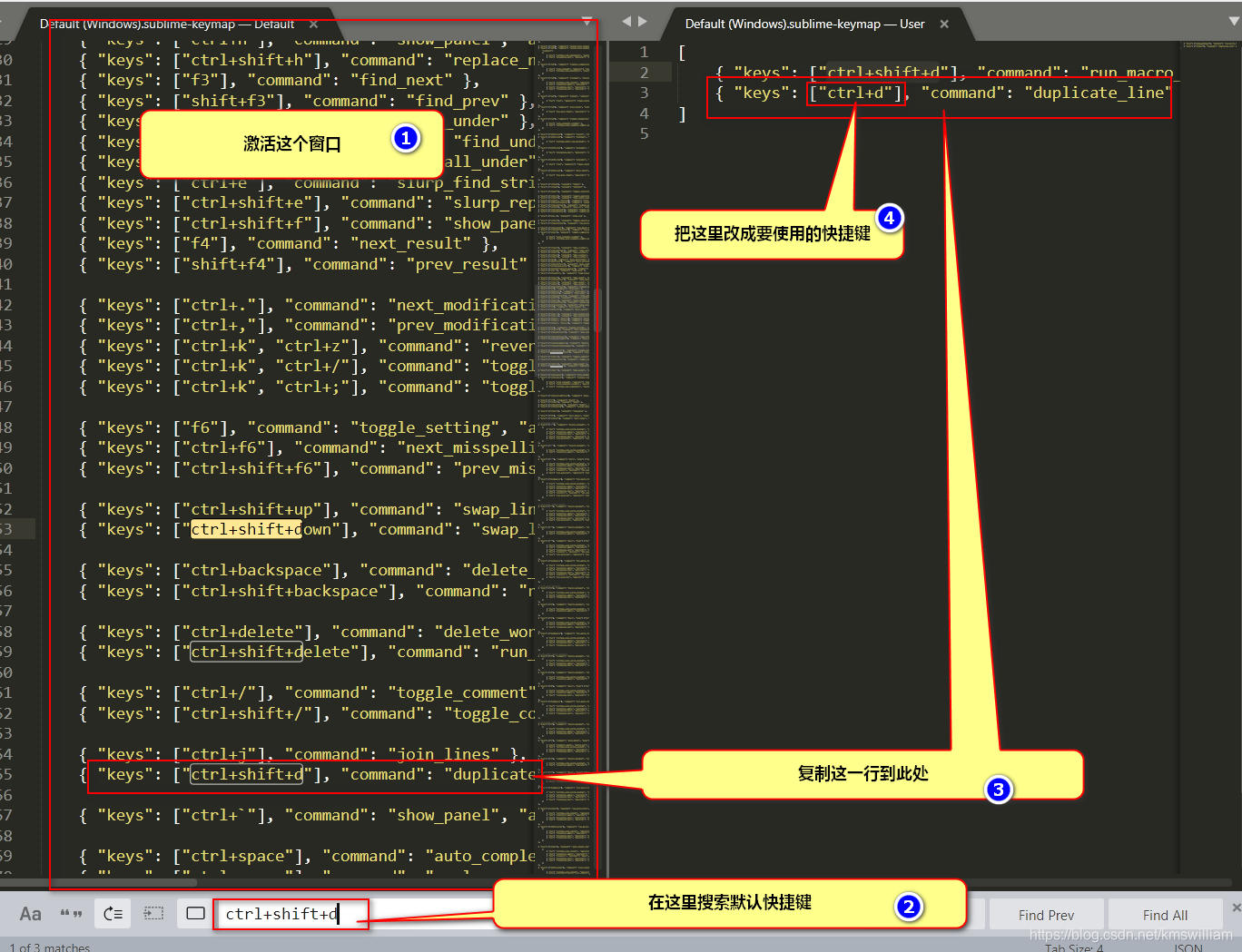Open right pane tab list dropdown arrow

point(1233,21)
